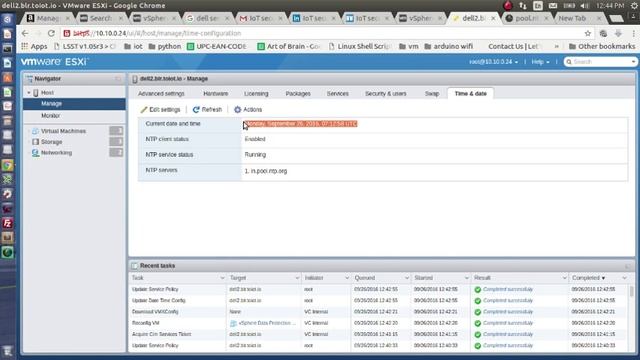
Task: Switch to the Advanced settings tab
Action: point(161,93)
